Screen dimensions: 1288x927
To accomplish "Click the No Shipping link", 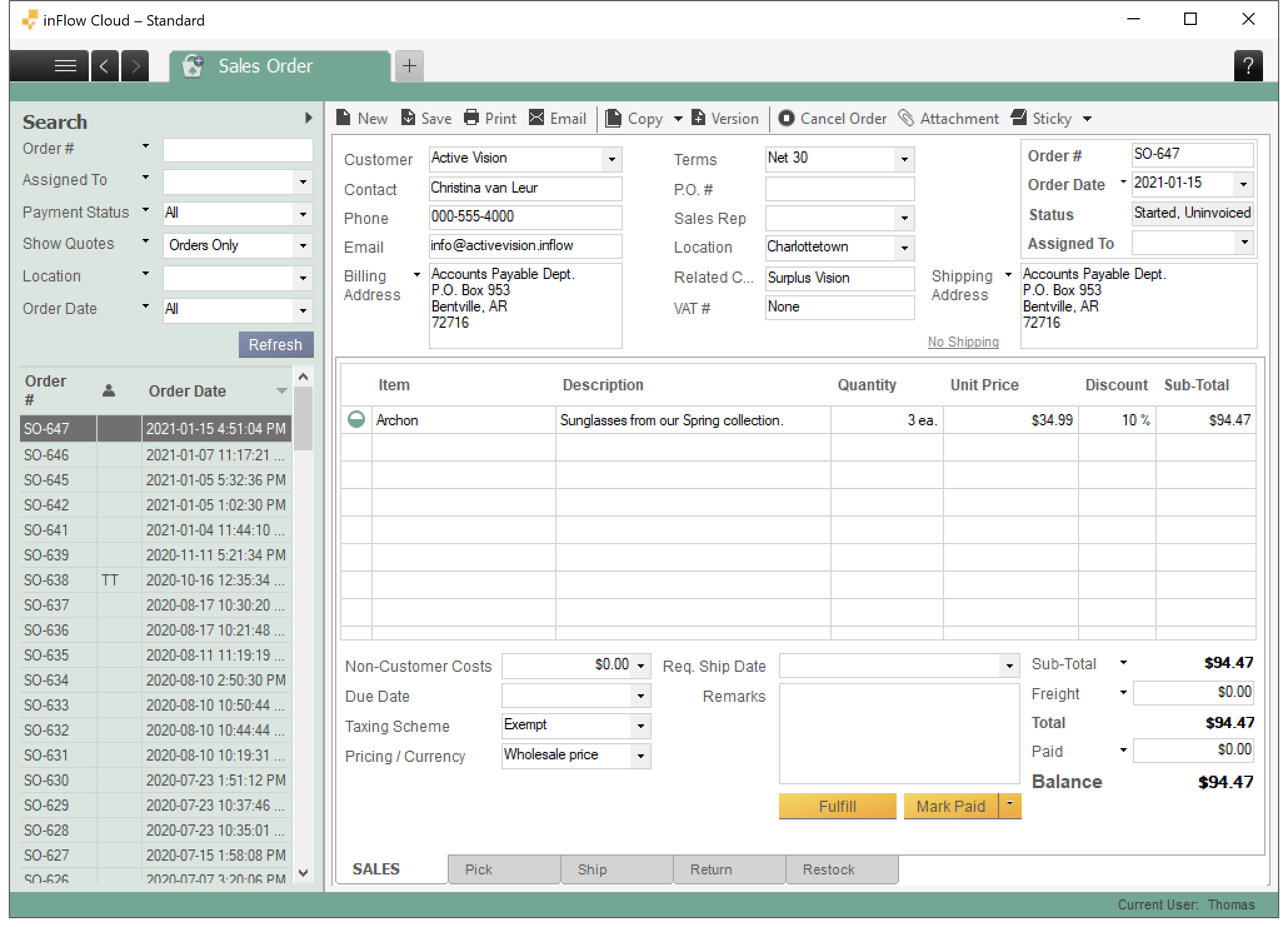I will (962, 342).
